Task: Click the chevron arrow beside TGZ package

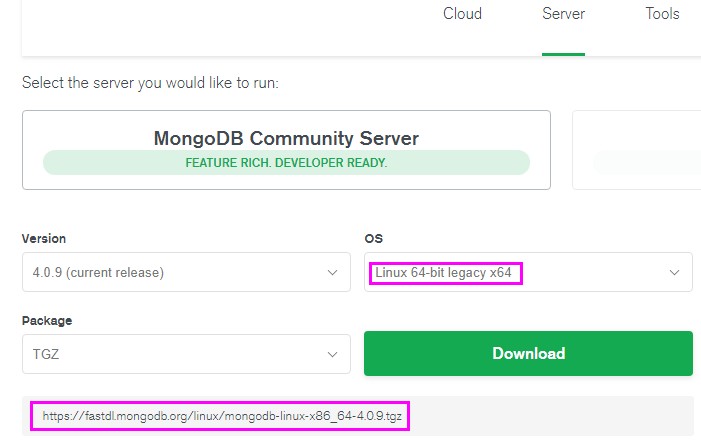Action: [x=332, y=354]
